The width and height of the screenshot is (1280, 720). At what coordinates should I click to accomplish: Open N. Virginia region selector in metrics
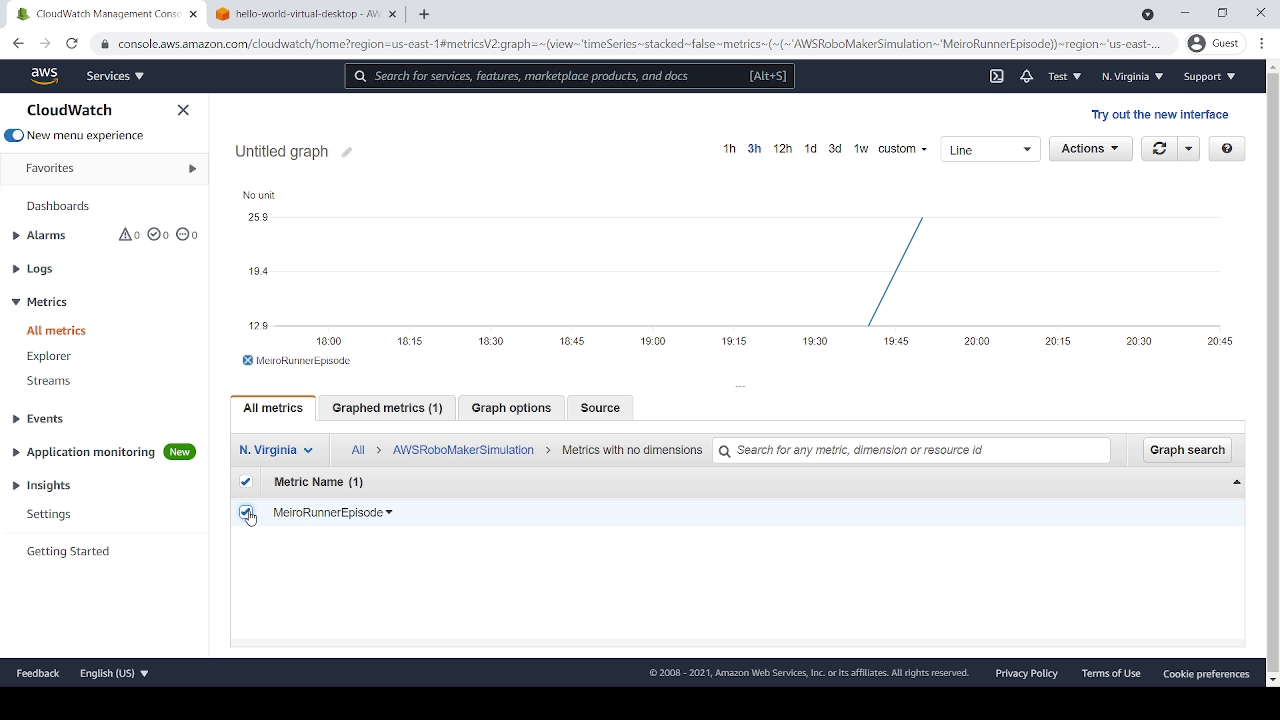pyautogui.click(x=276, y=451)
